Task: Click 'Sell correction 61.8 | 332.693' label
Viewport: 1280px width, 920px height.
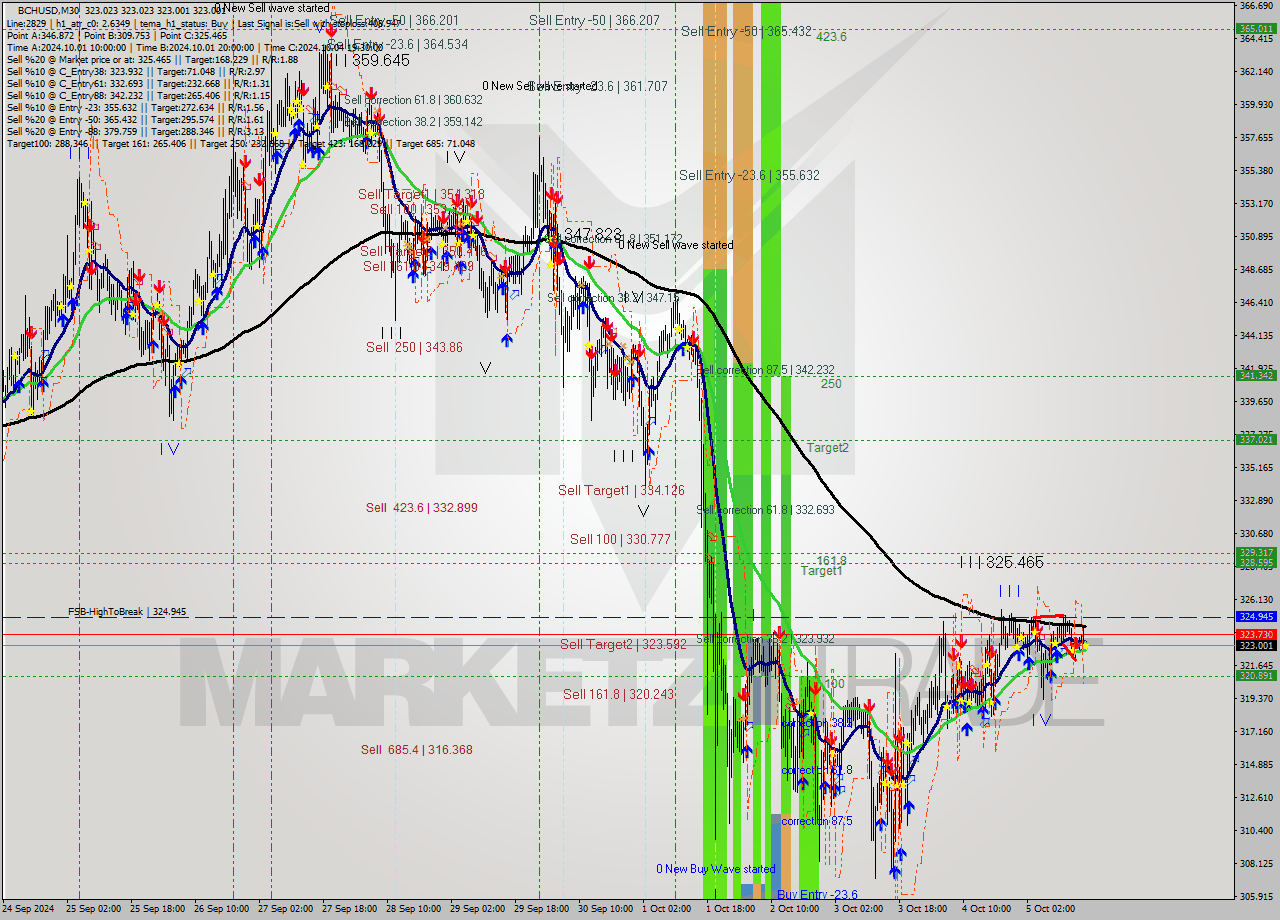Action: pos(765,510)
